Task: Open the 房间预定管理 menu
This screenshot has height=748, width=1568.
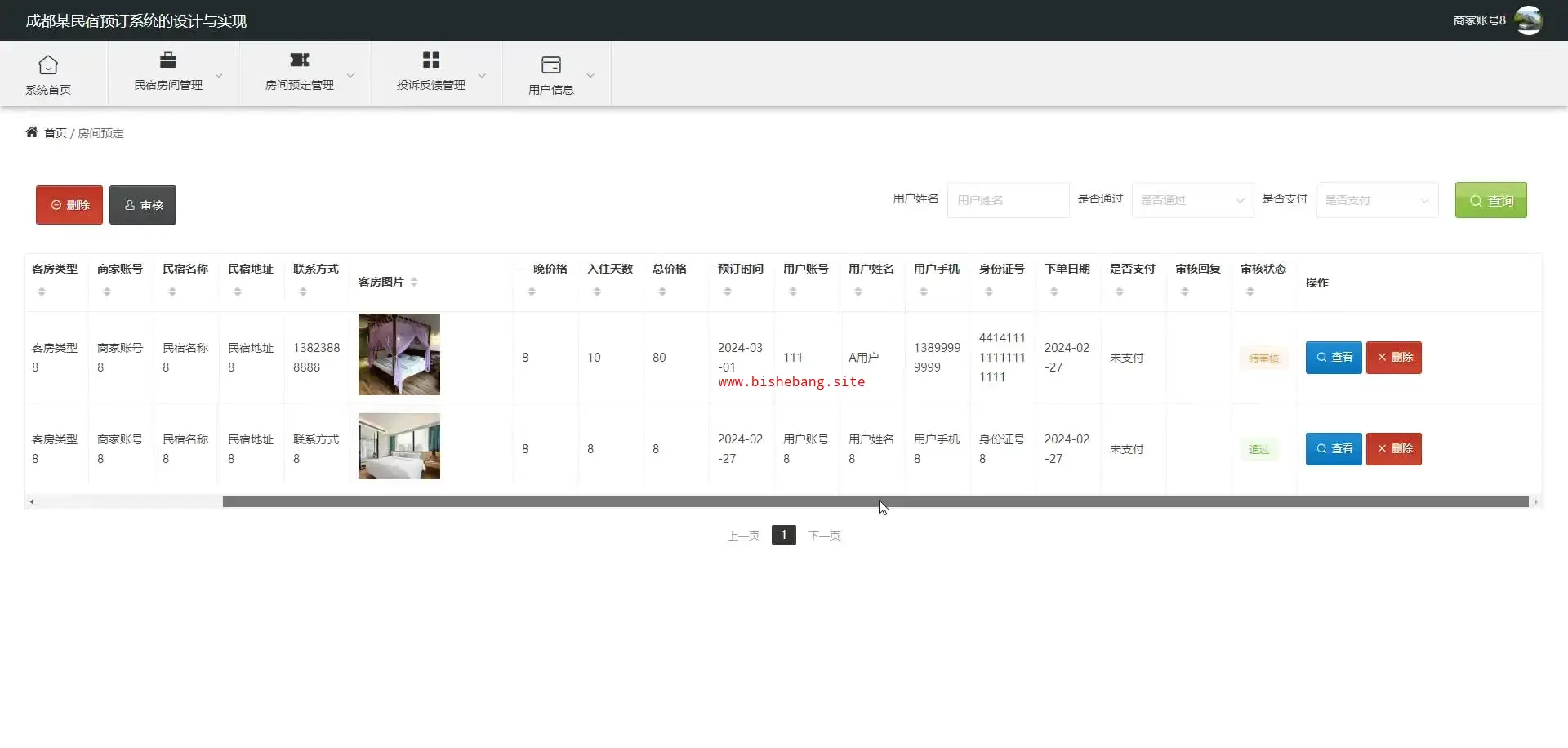Action: coord(305,73)
